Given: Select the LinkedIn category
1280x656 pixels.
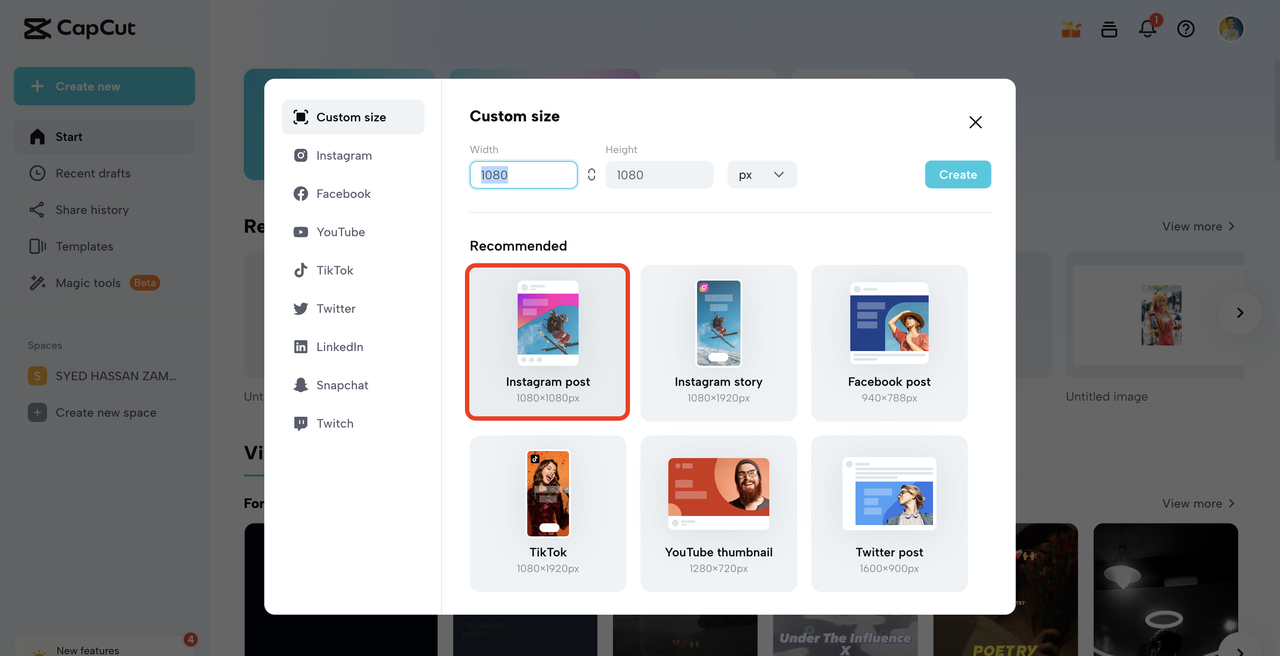Looking at the screenshot, I should click(353, 347).
